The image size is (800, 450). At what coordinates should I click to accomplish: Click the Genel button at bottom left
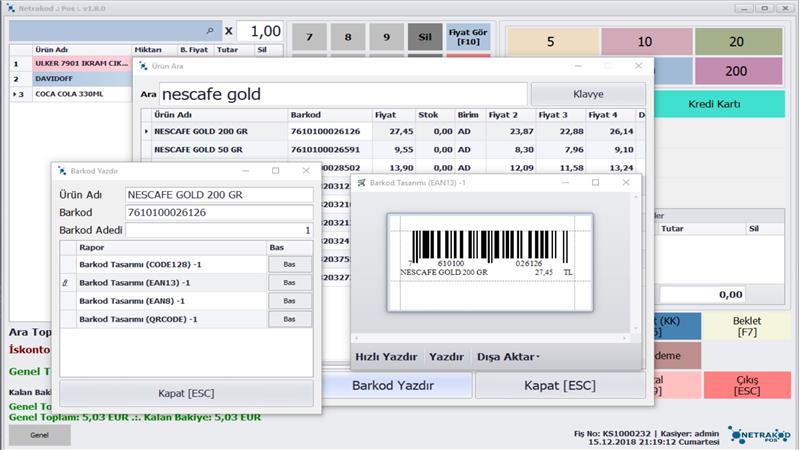tap(39, 435)
